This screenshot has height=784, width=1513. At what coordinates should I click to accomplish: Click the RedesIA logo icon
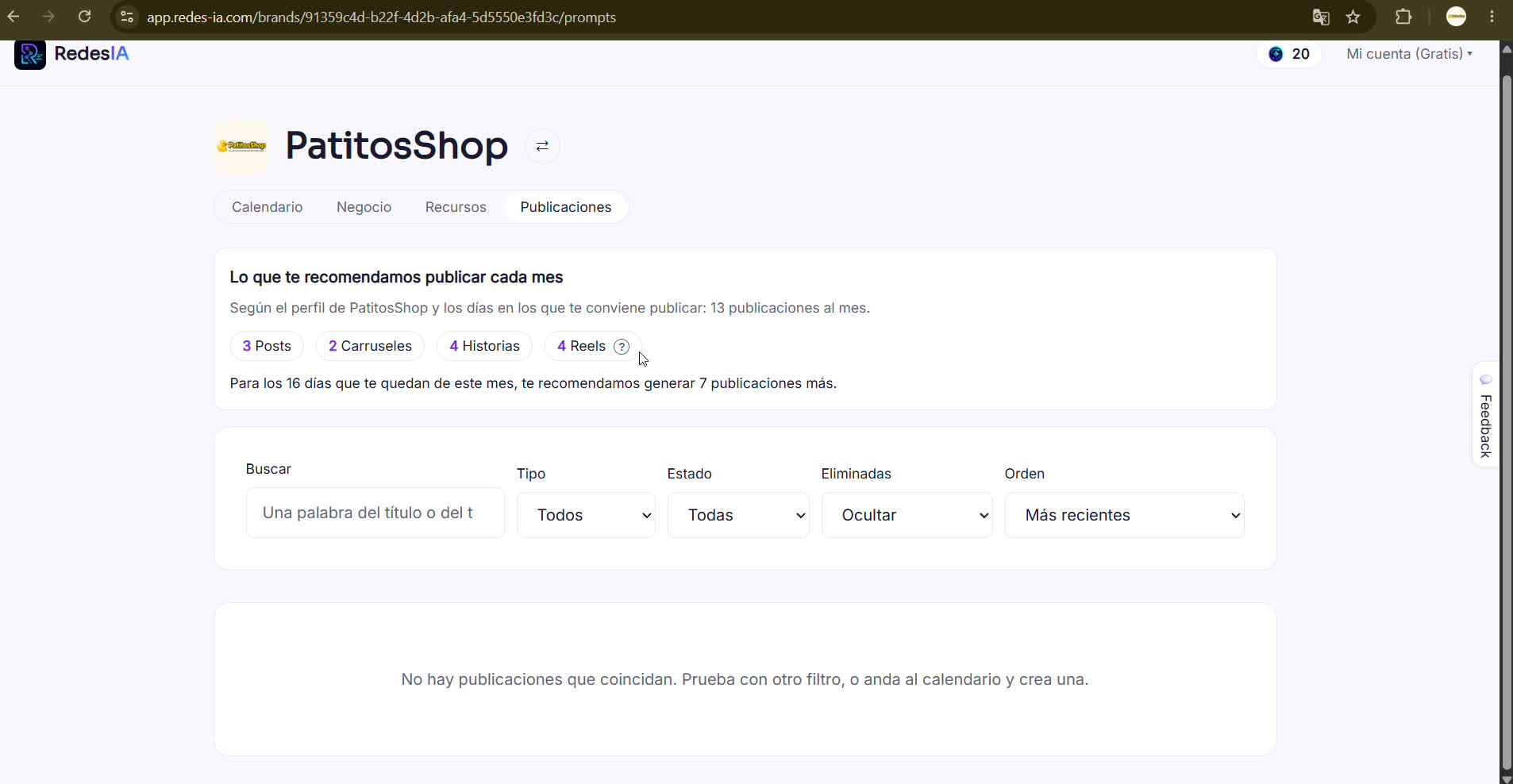coord(30,54)
